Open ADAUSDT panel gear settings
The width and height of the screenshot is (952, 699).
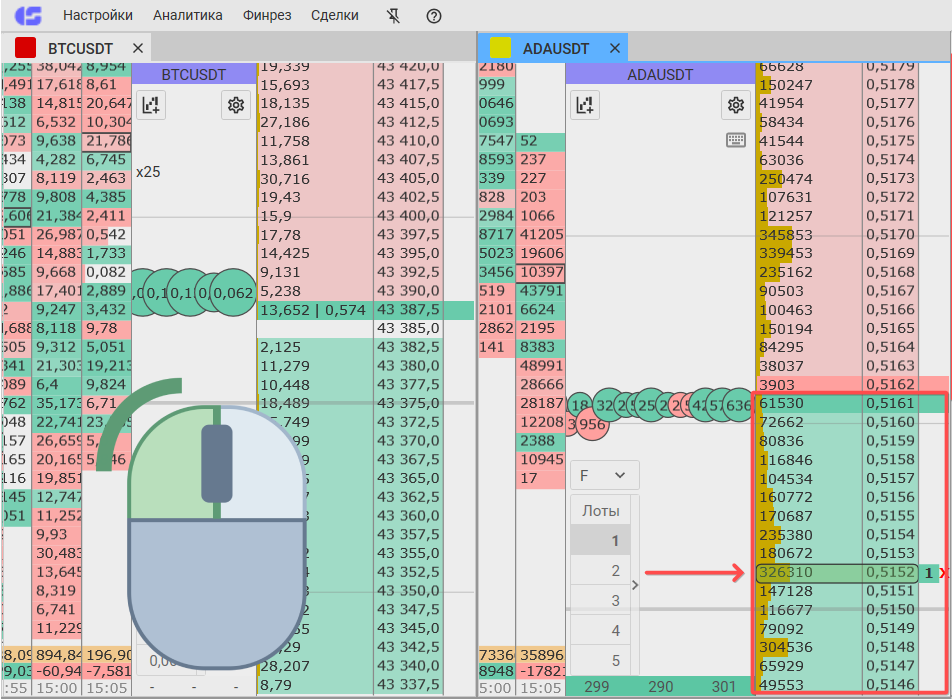coord(736,104)
